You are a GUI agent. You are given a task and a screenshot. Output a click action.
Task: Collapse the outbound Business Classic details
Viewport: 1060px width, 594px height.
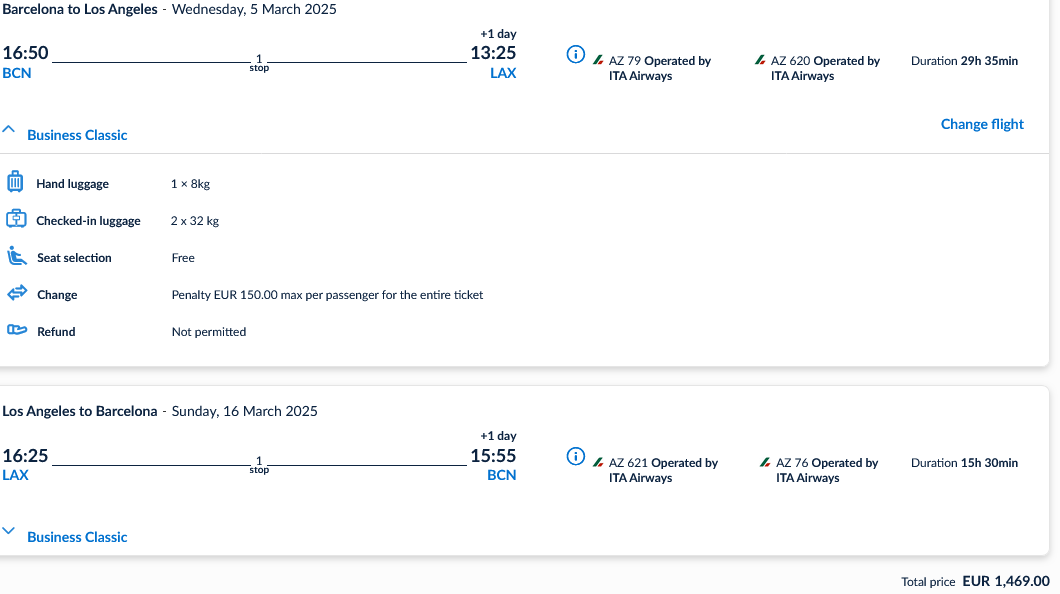[x=9, y=131]
